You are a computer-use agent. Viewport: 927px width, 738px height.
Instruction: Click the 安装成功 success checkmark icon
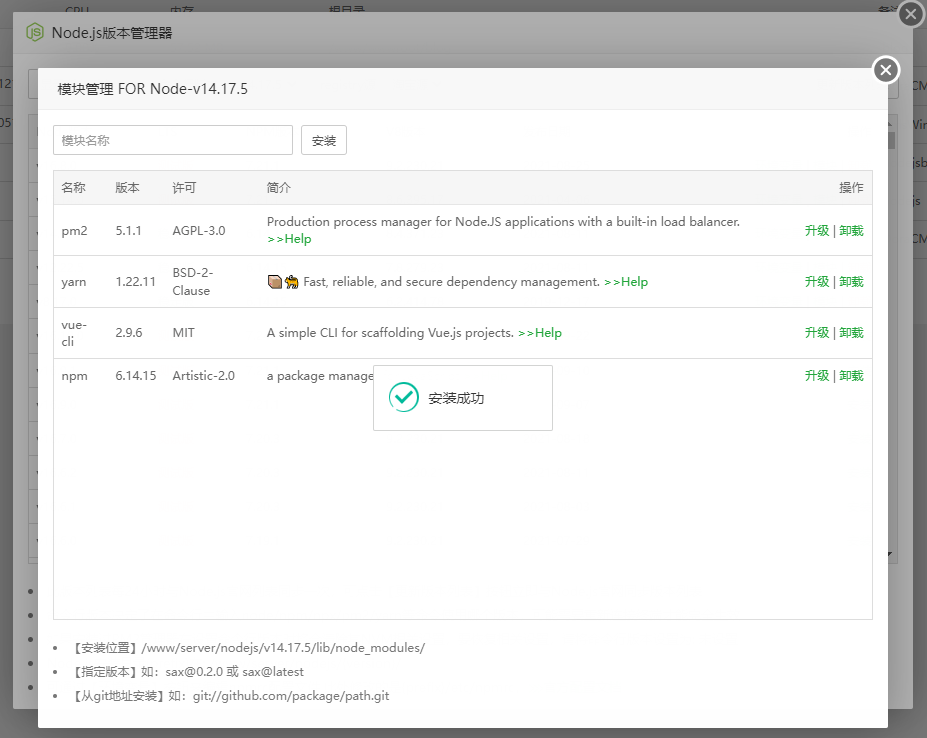[404, 397]
